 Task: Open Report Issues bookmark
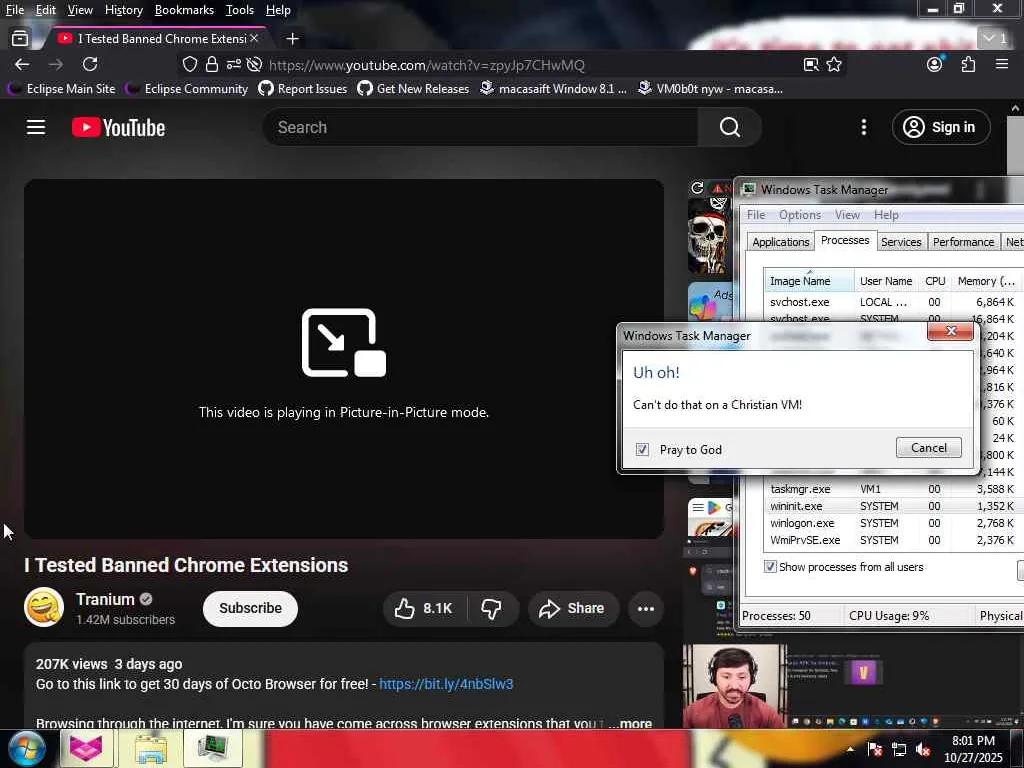pyautogui.click(x=303, y=88)
